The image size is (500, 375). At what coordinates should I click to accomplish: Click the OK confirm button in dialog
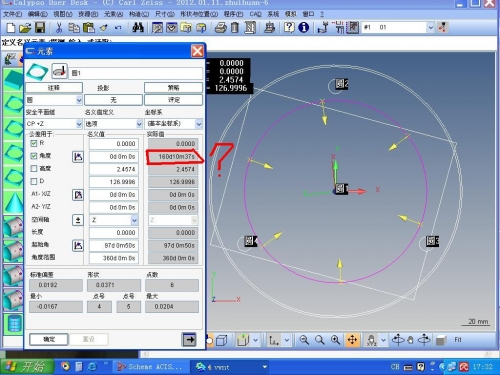point(49,339)
